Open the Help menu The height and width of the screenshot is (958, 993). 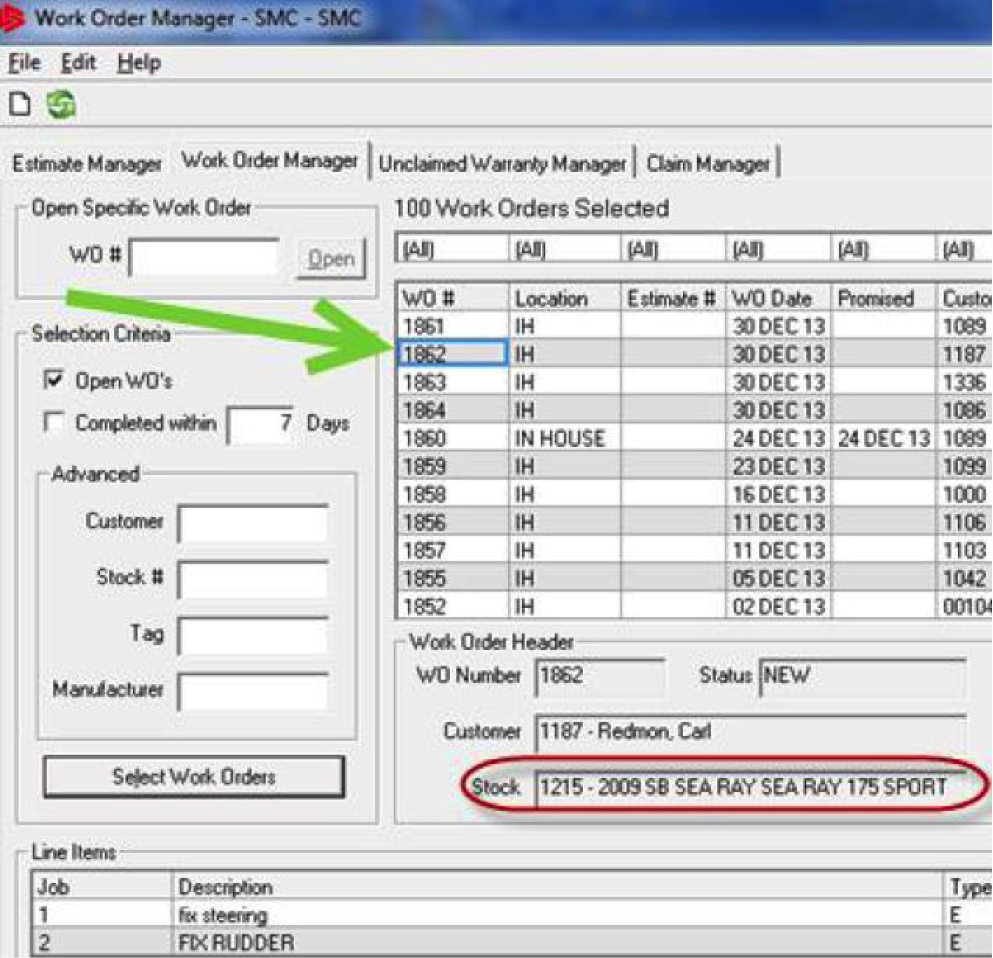click(x=139, y=63)
